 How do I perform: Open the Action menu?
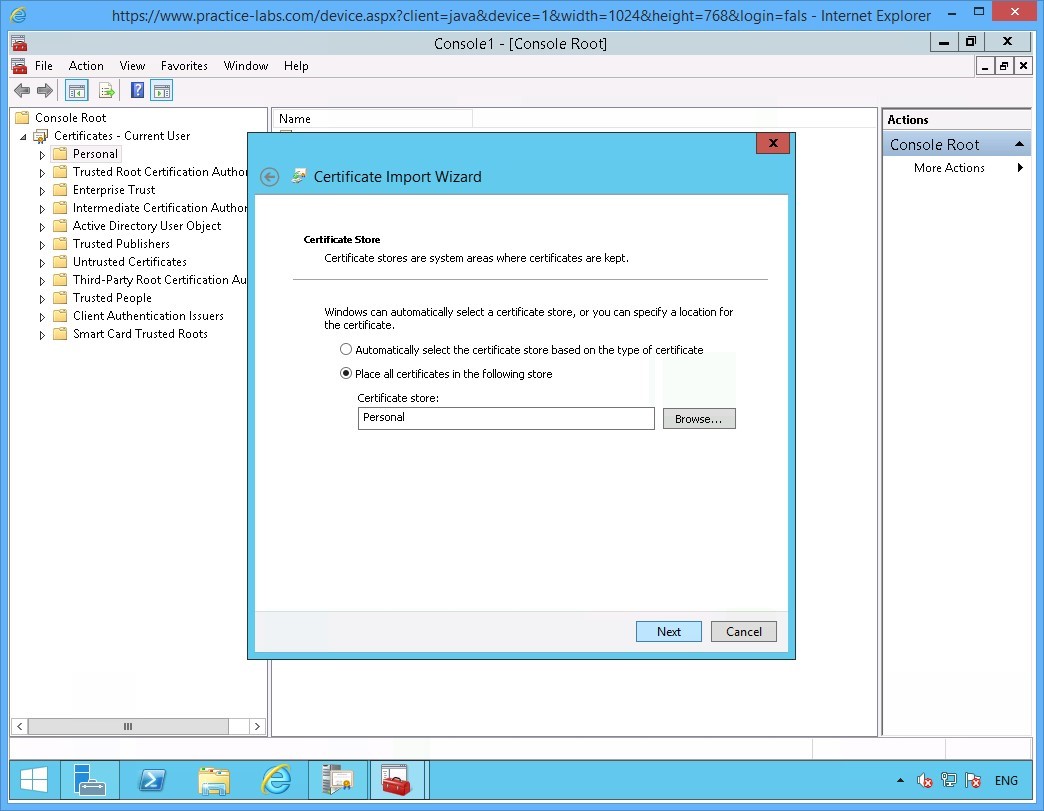pyautogui.click(x=86, y=66)
